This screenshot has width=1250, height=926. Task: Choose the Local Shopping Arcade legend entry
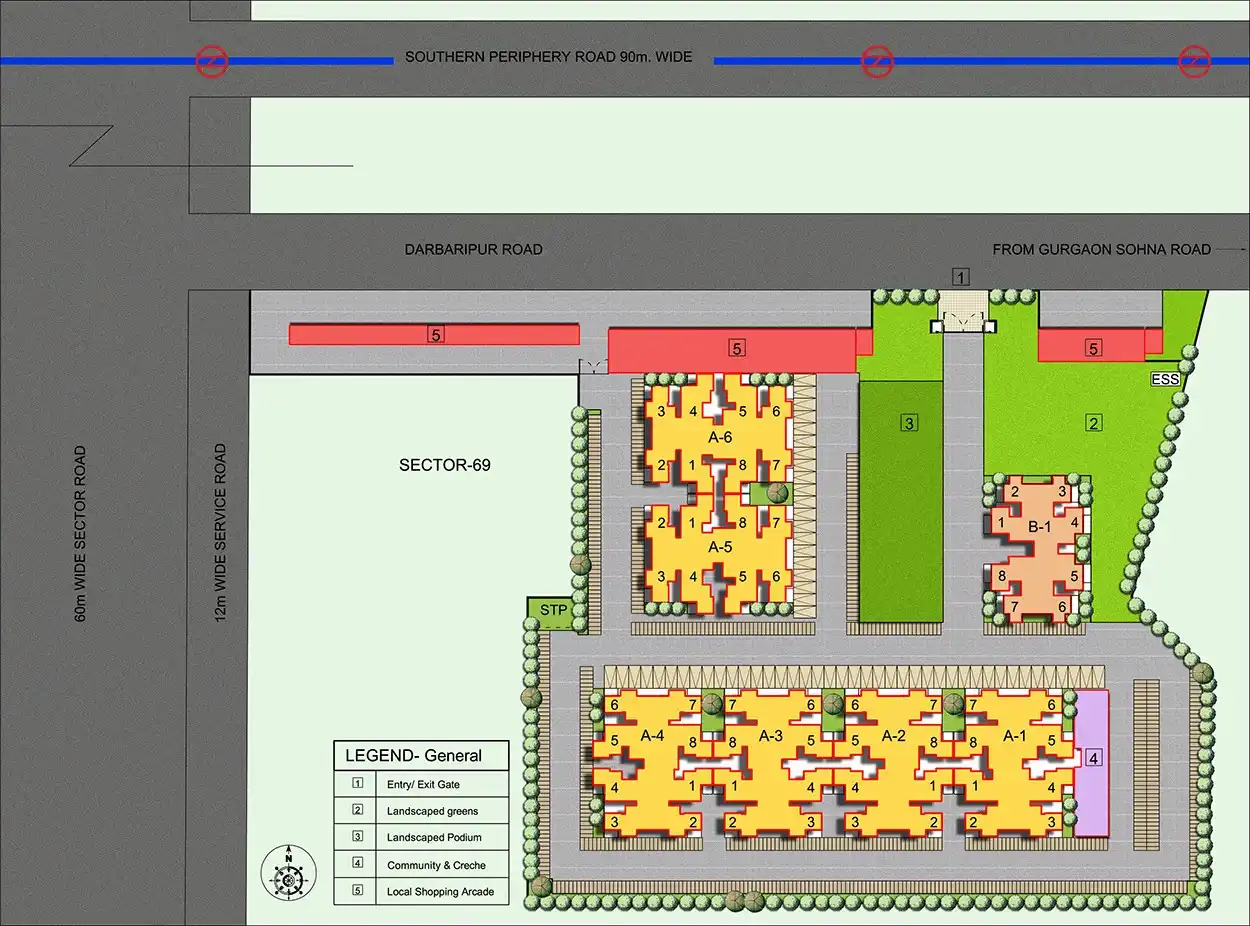pos(440,892)
